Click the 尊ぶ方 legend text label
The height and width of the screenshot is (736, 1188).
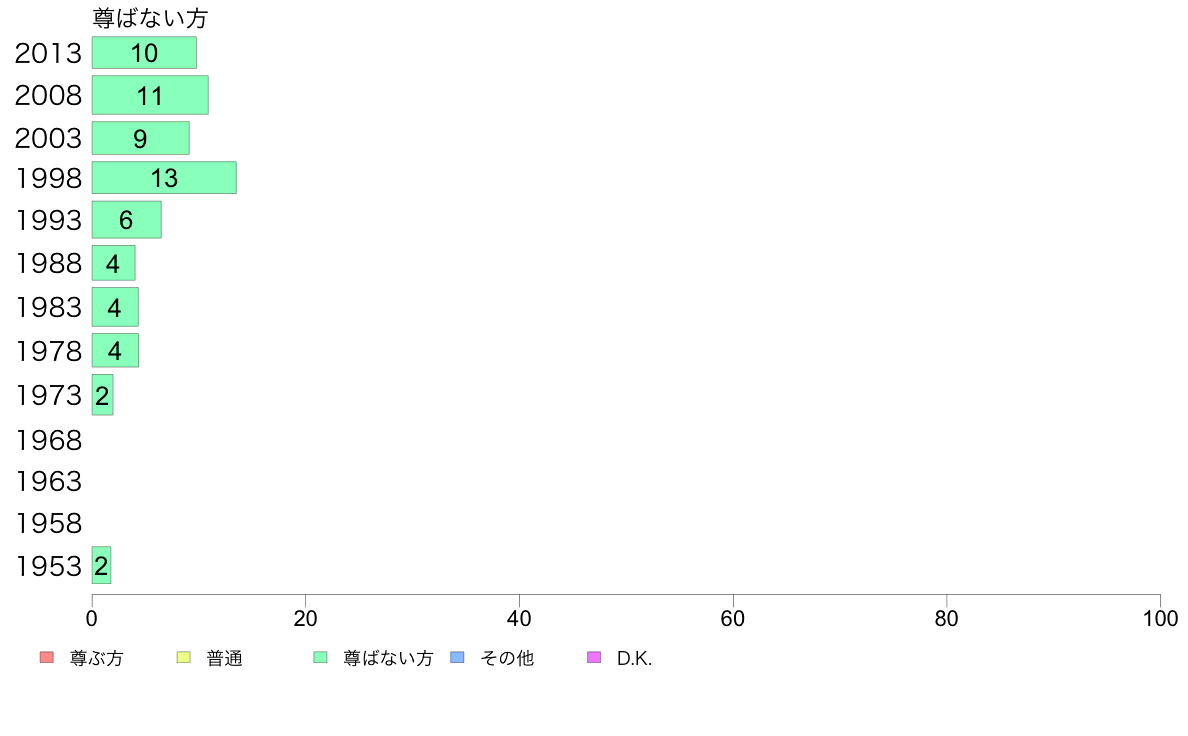(x=96, y=658)
